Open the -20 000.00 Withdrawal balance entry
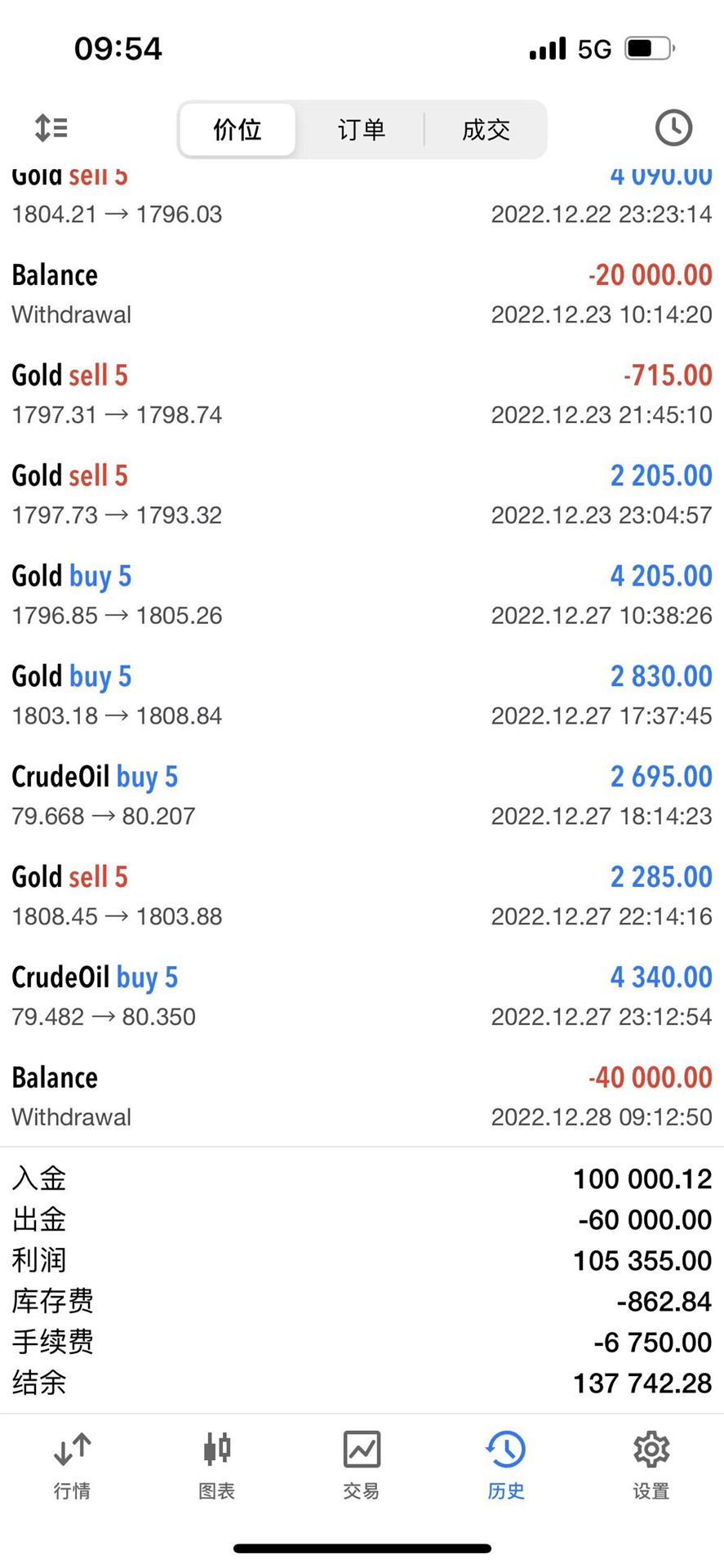 (x=362, y=294)
